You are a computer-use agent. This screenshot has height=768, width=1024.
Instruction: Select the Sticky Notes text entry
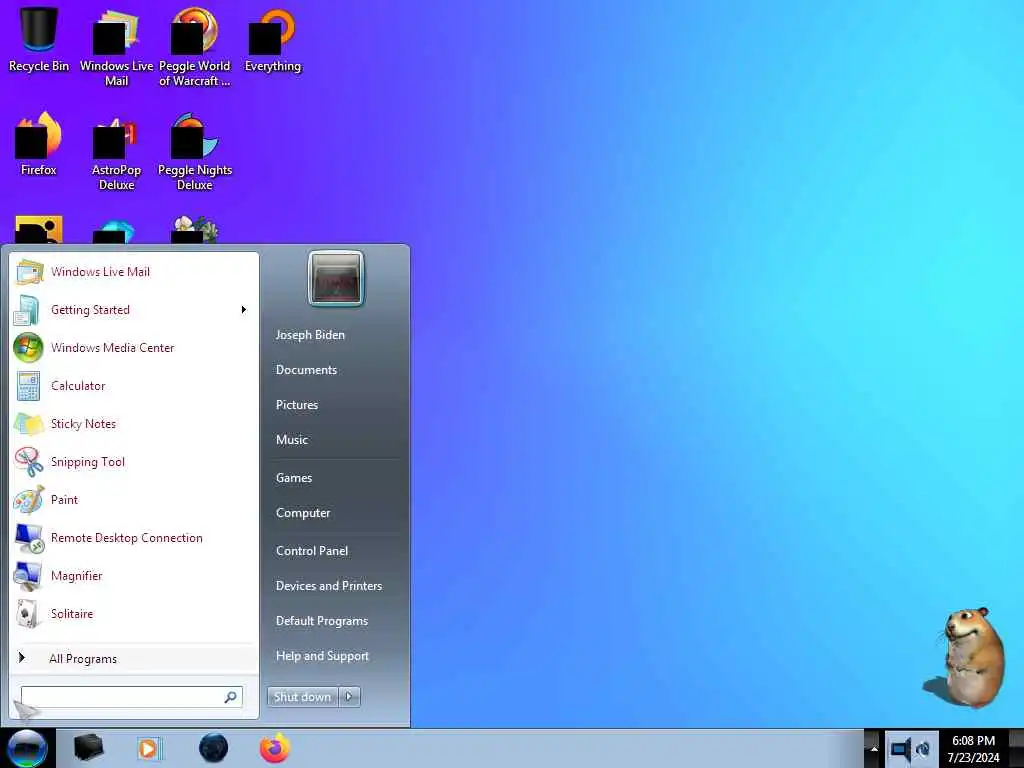pyautogui.click(x=84, y=424)
